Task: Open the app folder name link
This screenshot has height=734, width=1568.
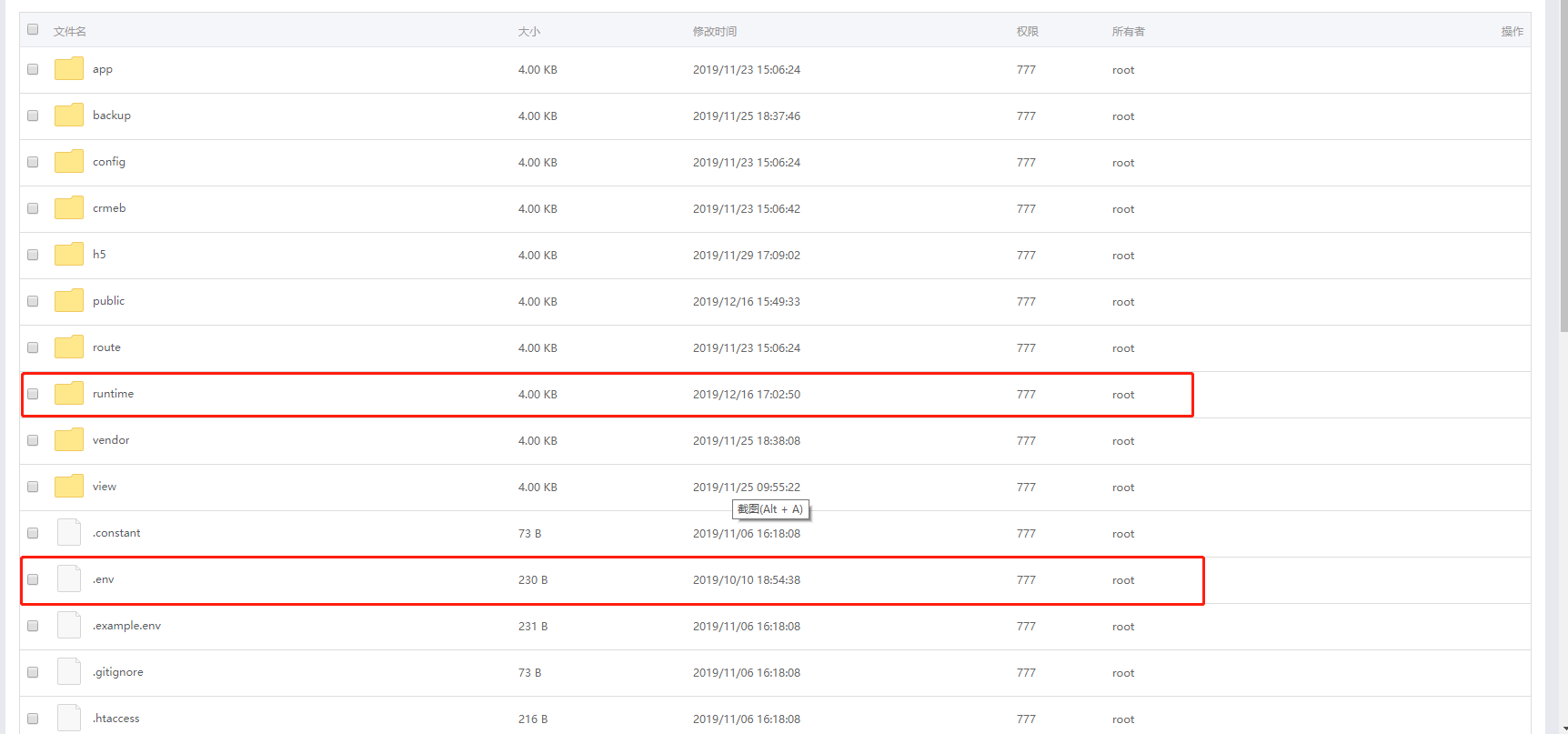Action: point(103,70)
